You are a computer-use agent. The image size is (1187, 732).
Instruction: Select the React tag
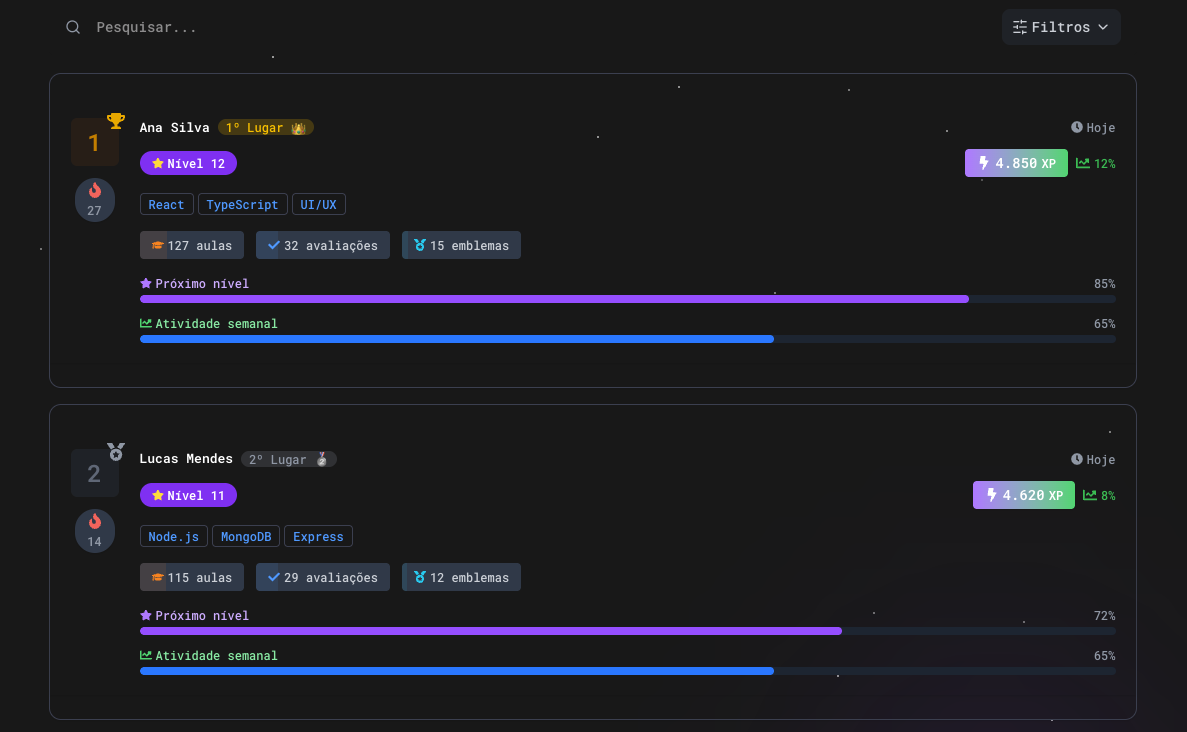click(x=167, y=204)
